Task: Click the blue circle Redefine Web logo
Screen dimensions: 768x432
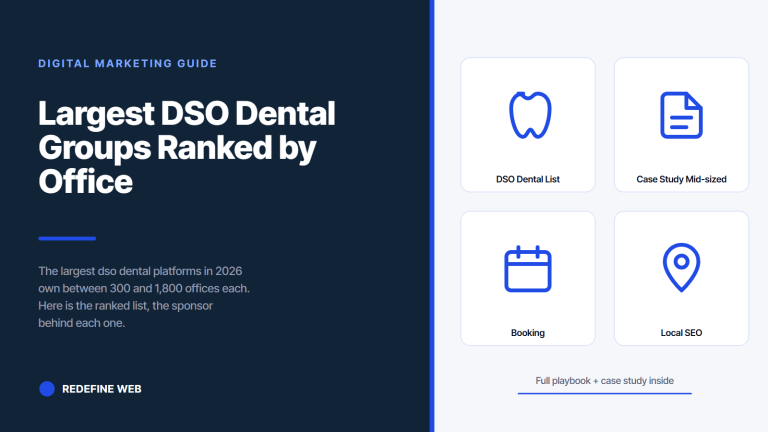Action: pos(47,389)
